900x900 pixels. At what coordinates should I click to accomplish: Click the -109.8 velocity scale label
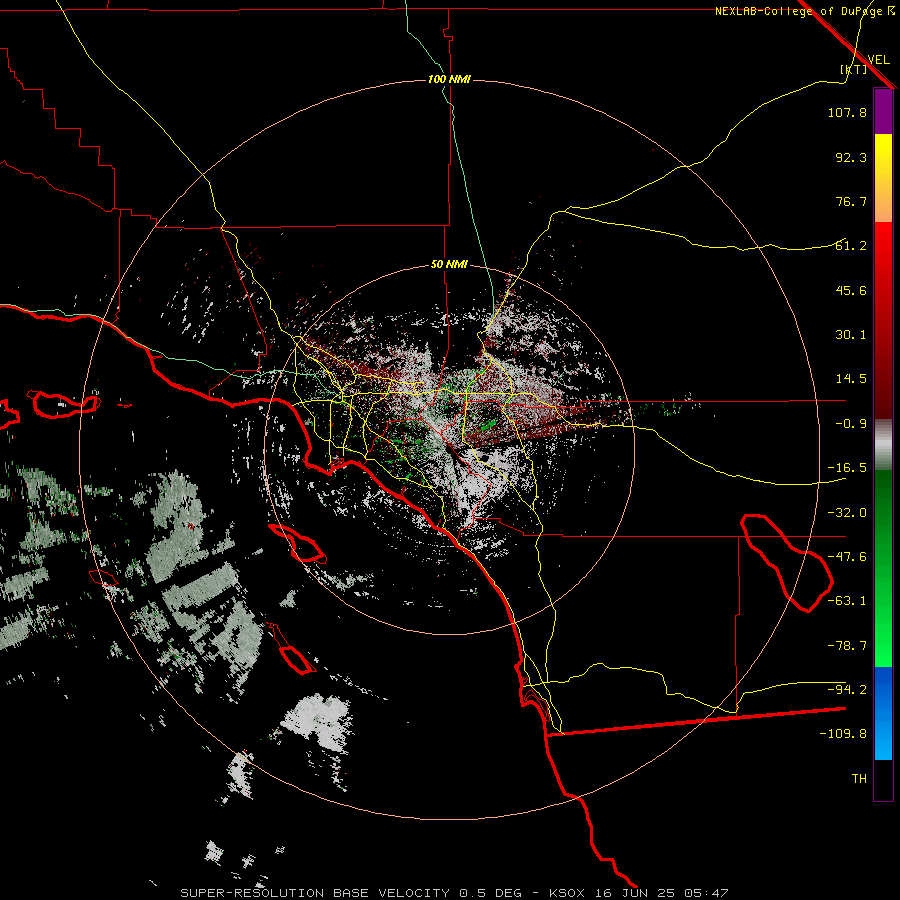(843, 734)
